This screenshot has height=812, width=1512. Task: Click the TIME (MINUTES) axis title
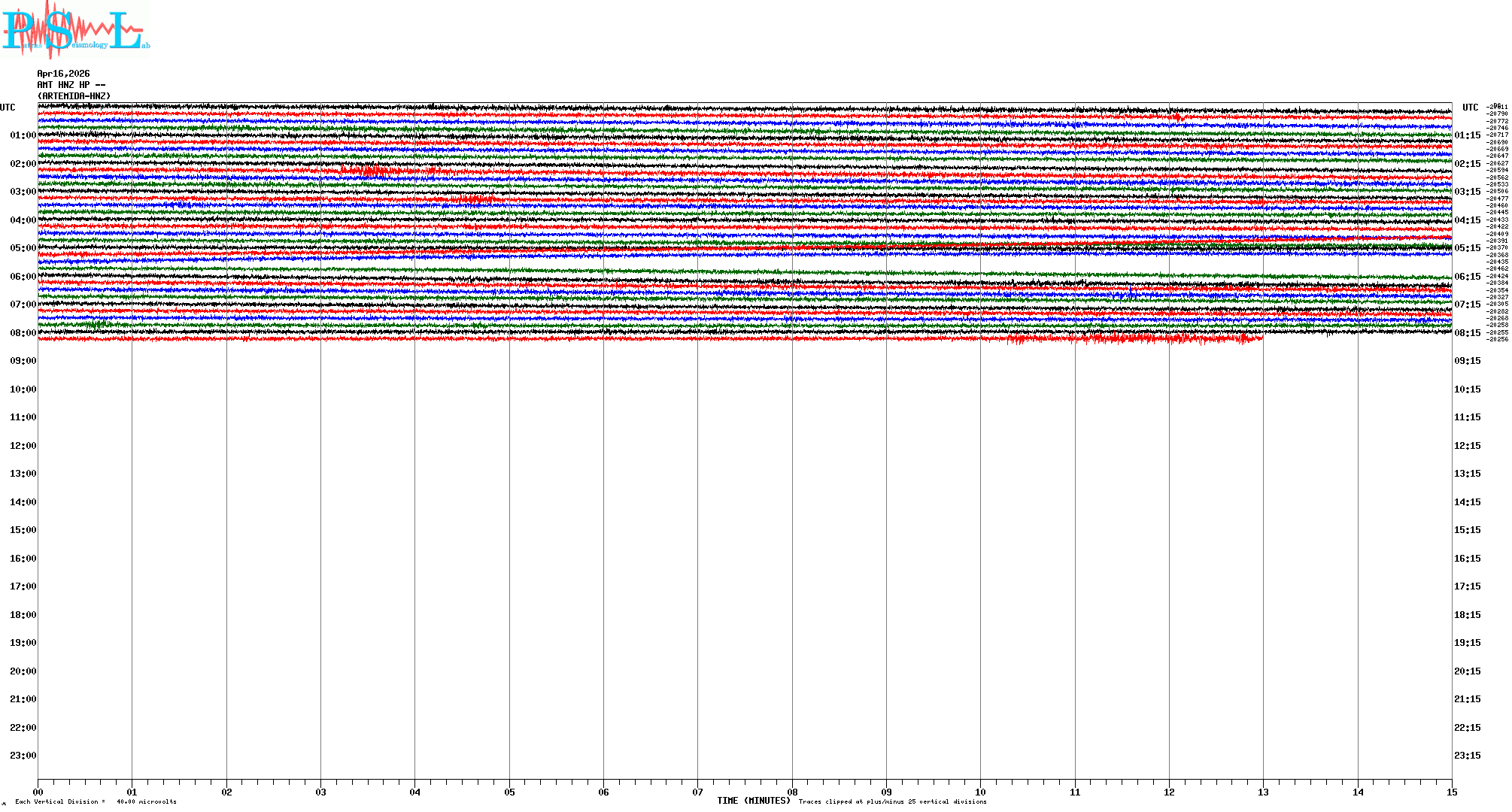point(754,801)
